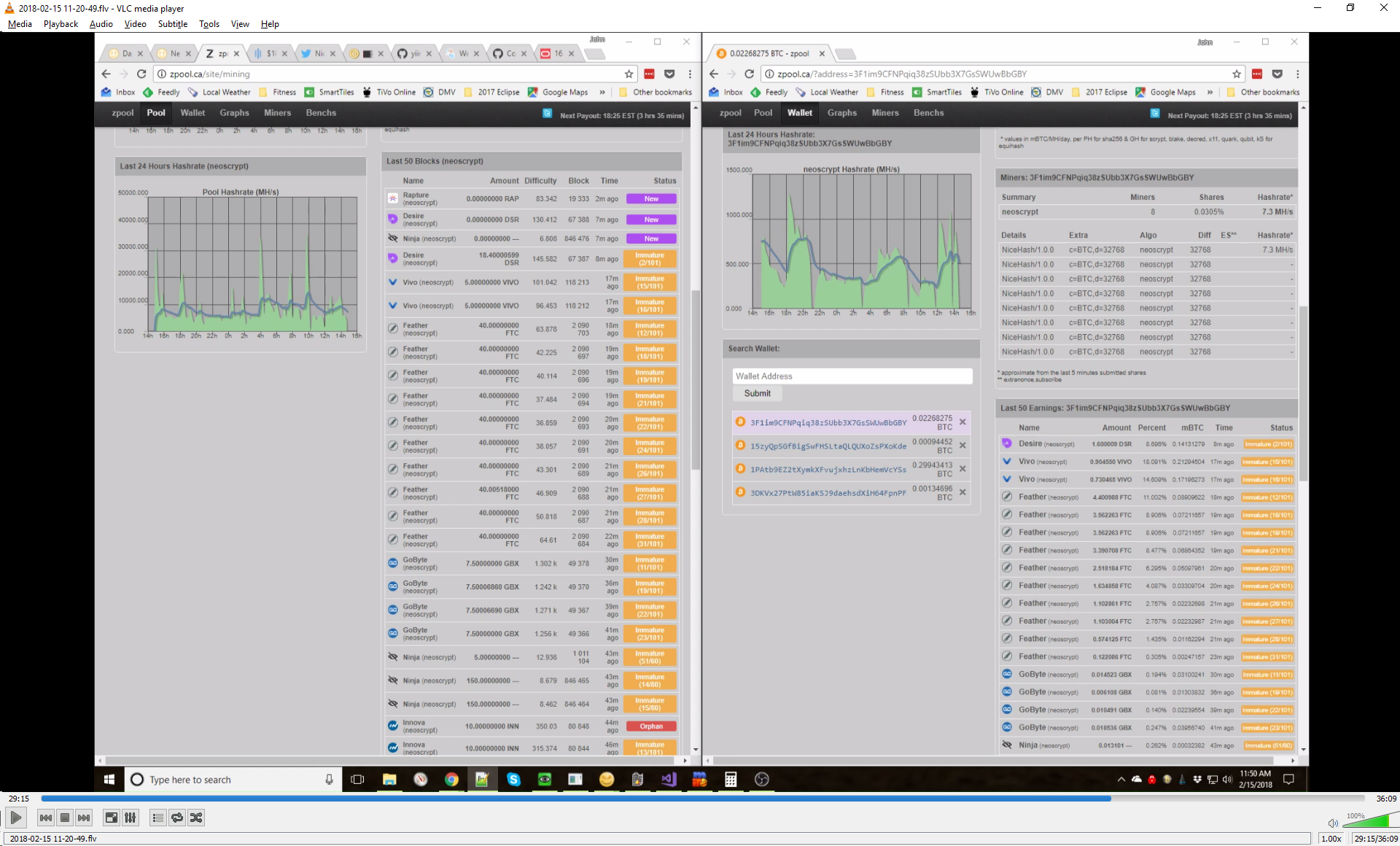Click the VLC play button
Image resolution: width=1400 pixels, height=846 pixels.
coord(16,818)
